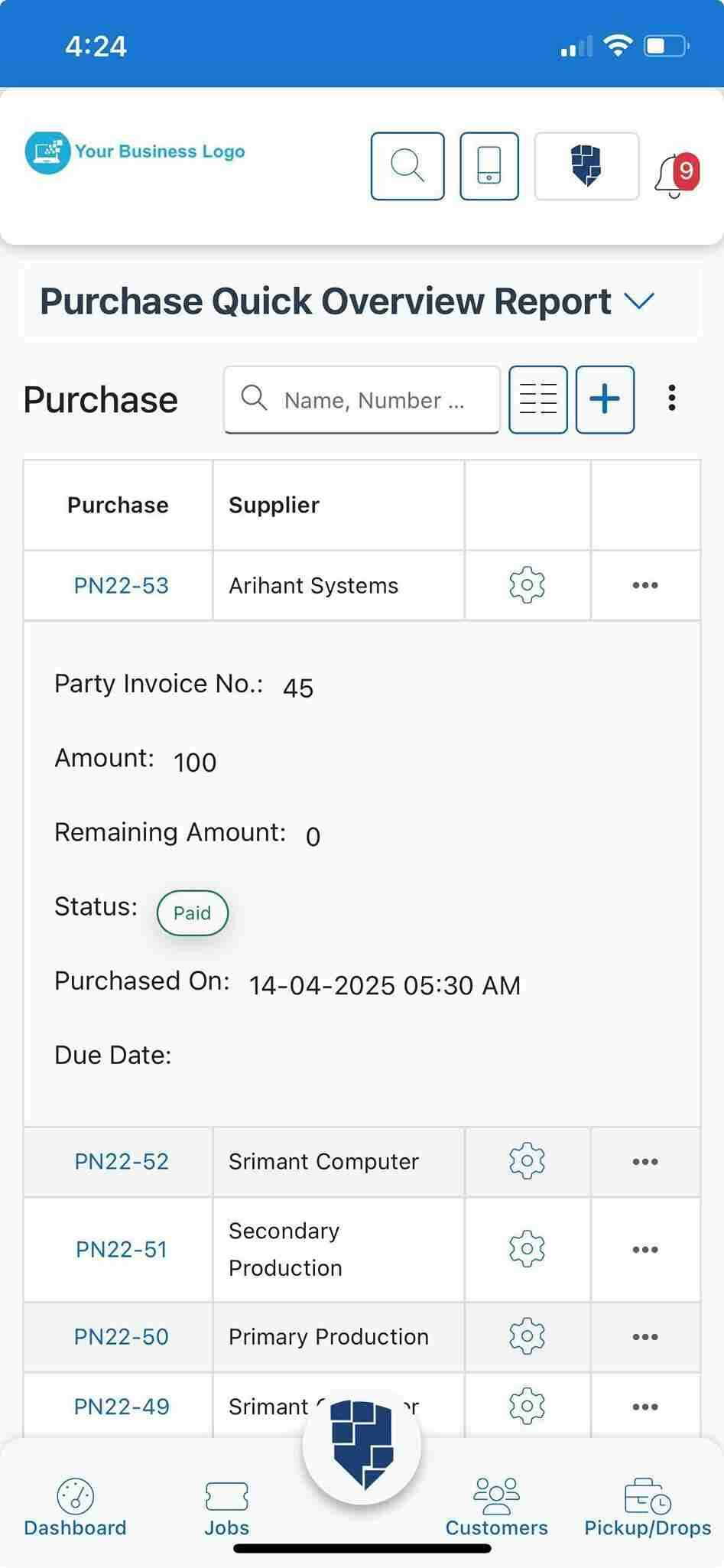Switch to list/column view icon
This screenshot has width=724, height=1568.
coord(538,399)
